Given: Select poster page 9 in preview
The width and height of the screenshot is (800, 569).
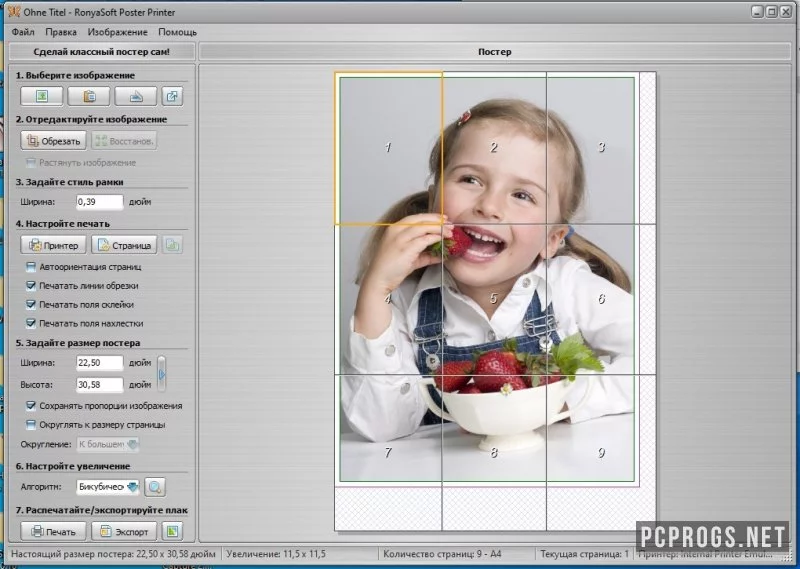Looking at the screenshot, I should (x=601, y=453).
